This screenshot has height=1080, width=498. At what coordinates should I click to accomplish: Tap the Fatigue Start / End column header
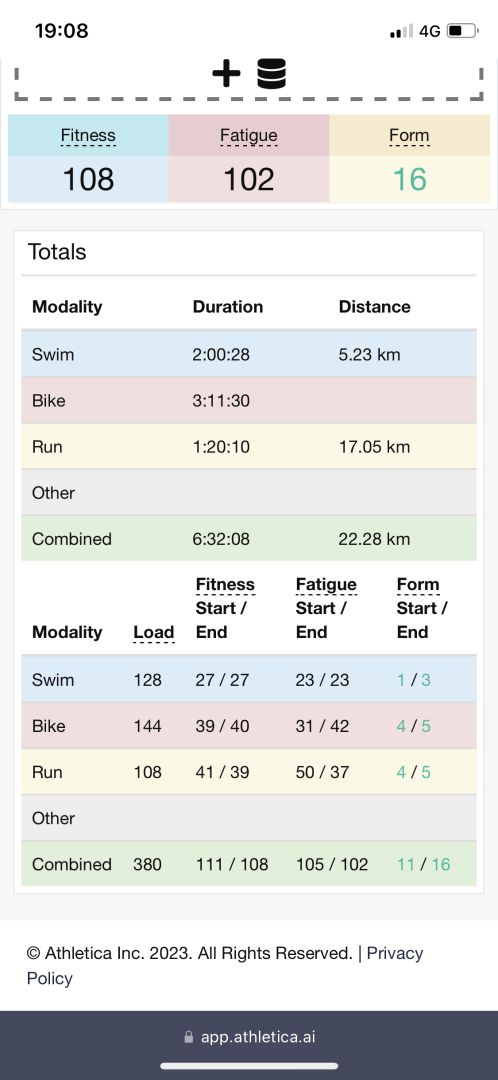pyautogui.click(x=326, y=608)
